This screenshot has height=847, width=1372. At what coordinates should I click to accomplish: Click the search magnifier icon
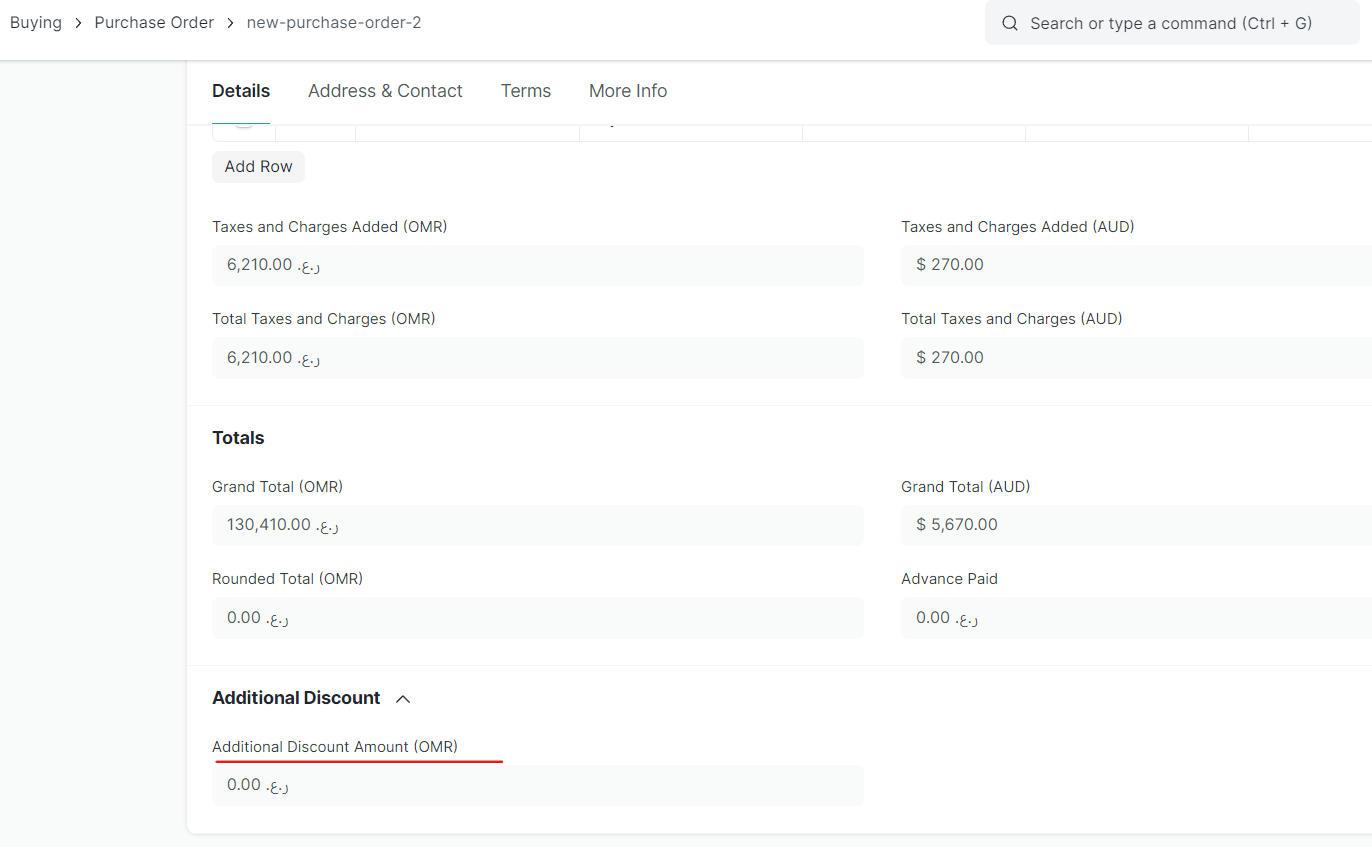[x=1009, y=22]
